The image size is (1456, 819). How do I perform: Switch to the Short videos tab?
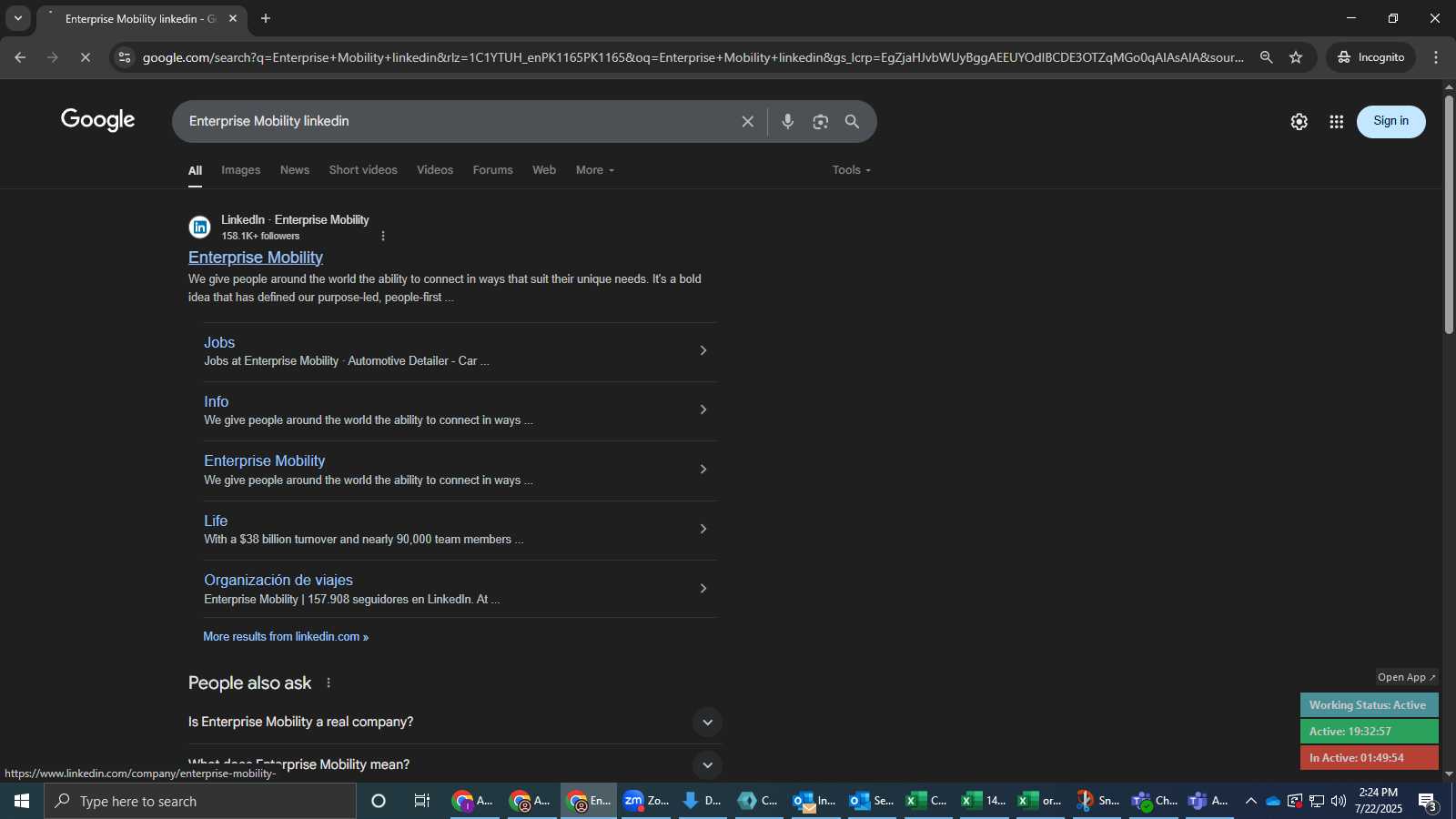point(363,170)
